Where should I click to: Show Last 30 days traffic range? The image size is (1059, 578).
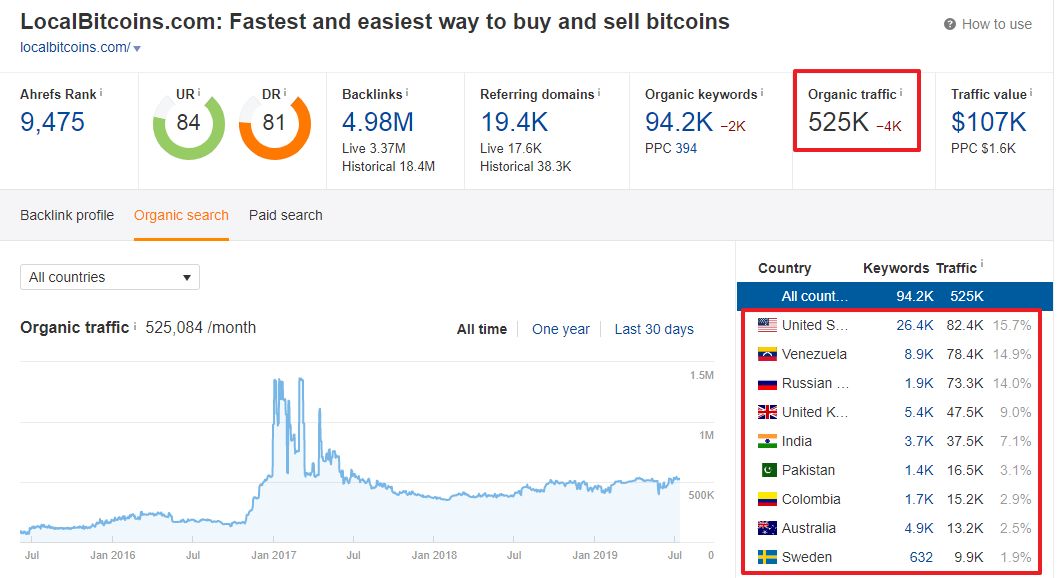(654, 330)
